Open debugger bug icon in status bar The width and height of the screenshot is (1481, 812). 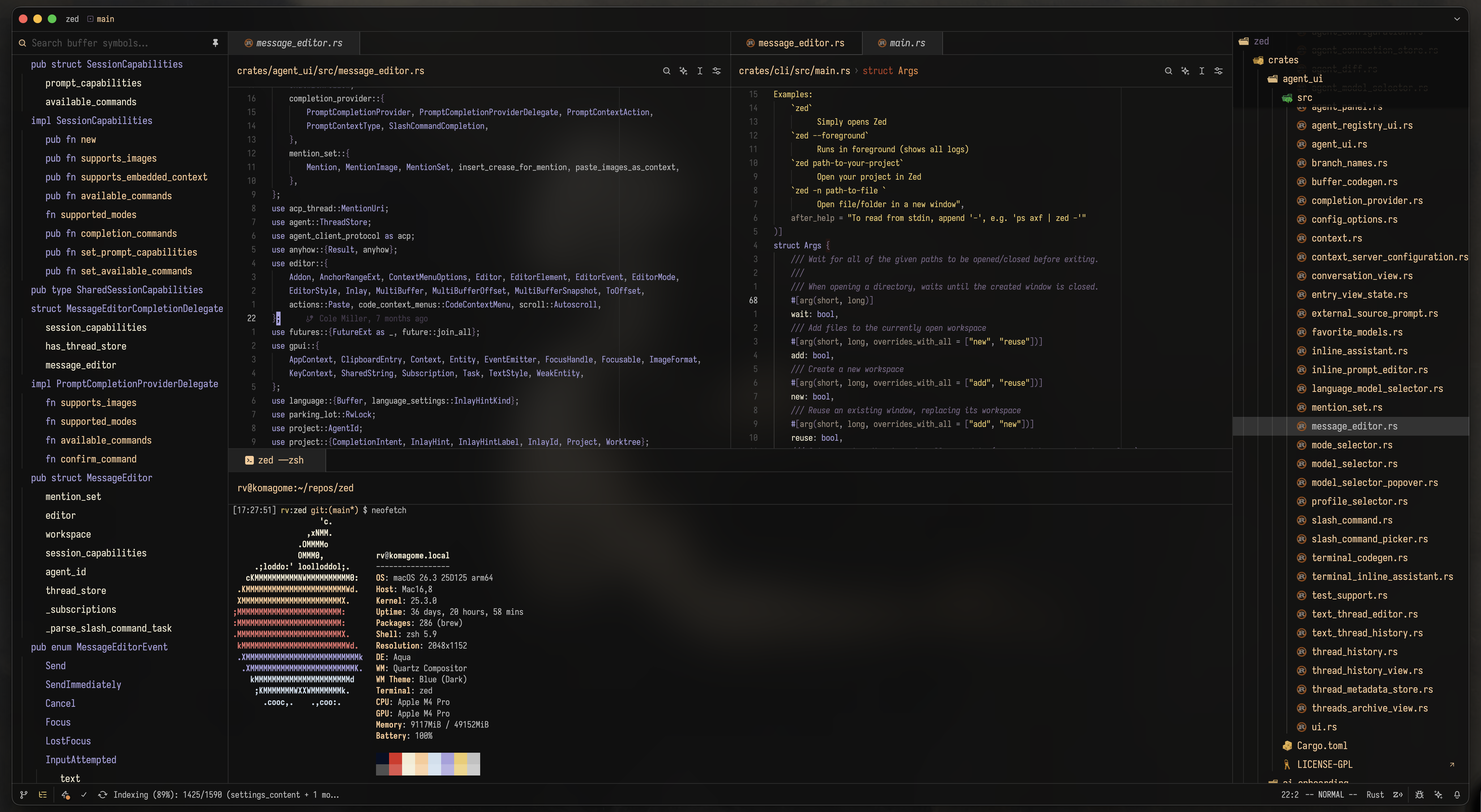(x=1420, y=795)
